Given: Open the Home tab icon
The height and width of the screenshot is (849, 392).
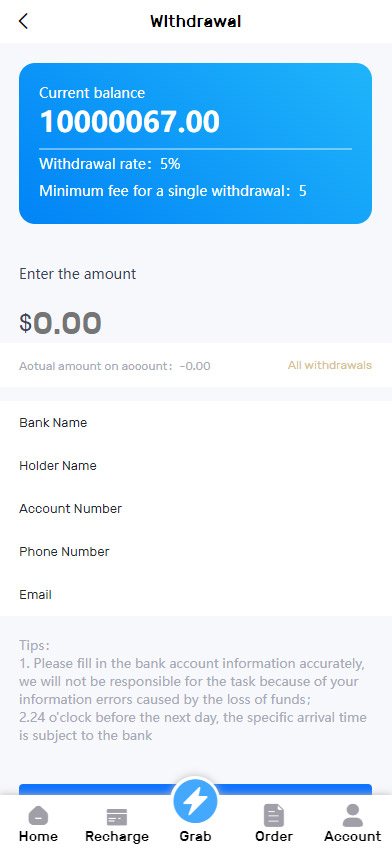Looking at the screenshot, I should click(38, 815).
